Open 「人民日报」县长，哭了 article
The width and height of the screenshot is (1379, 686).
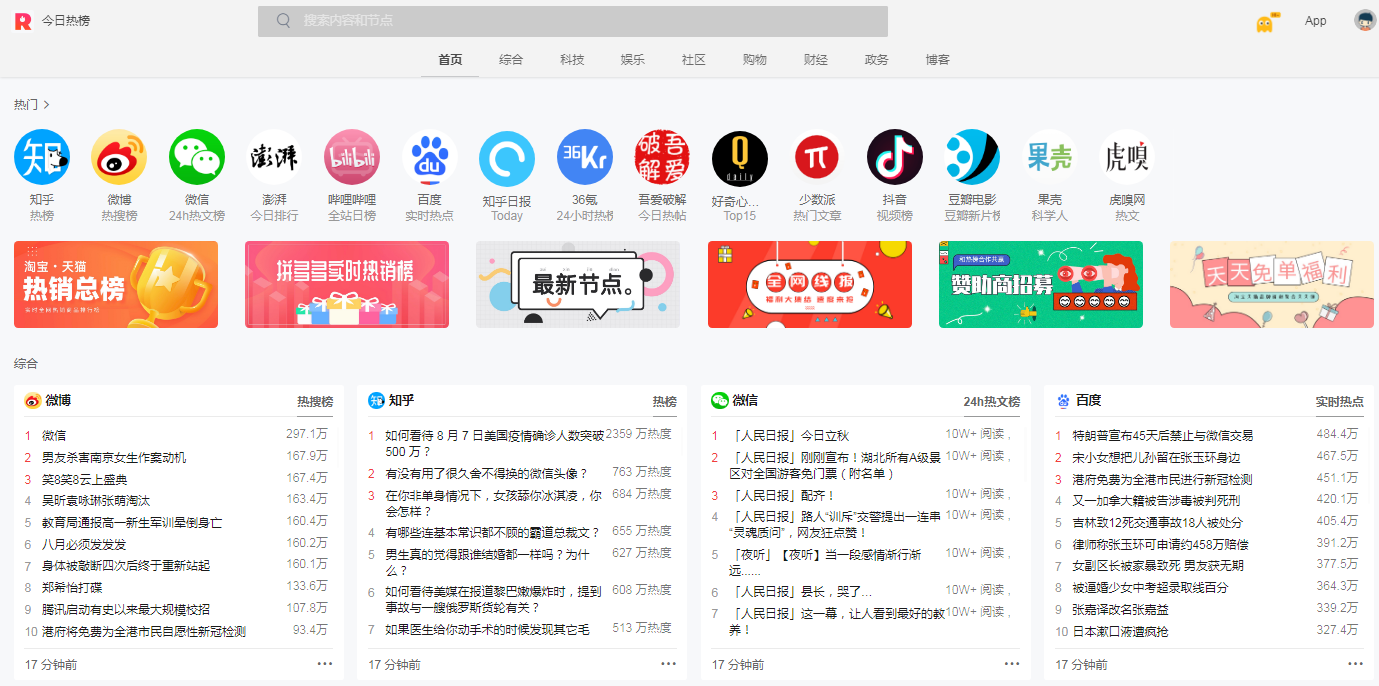pos(801,592)
